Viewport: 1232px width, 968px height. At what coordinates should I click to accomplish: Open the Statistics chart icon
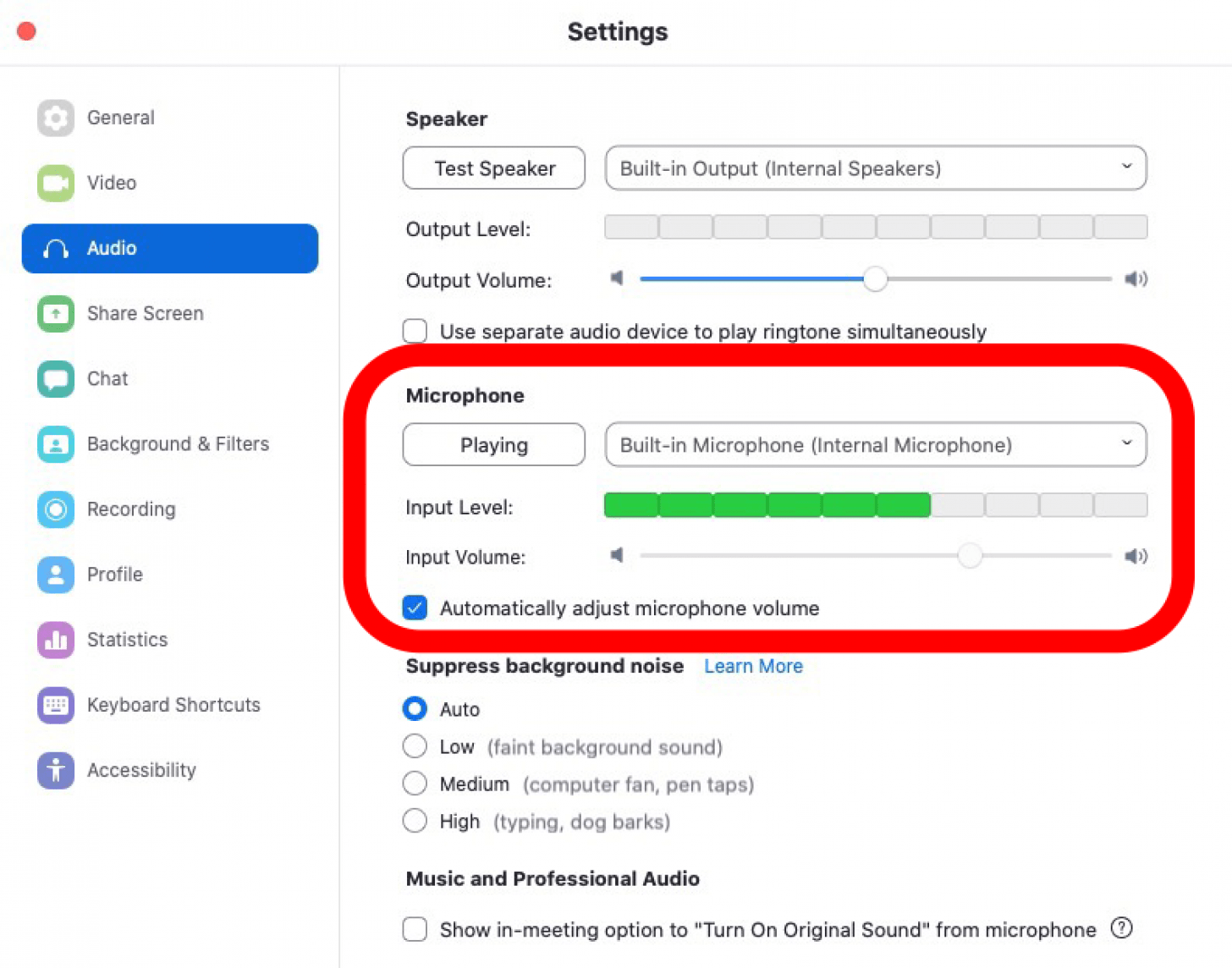pyautogui.click(x=56, y=640)
